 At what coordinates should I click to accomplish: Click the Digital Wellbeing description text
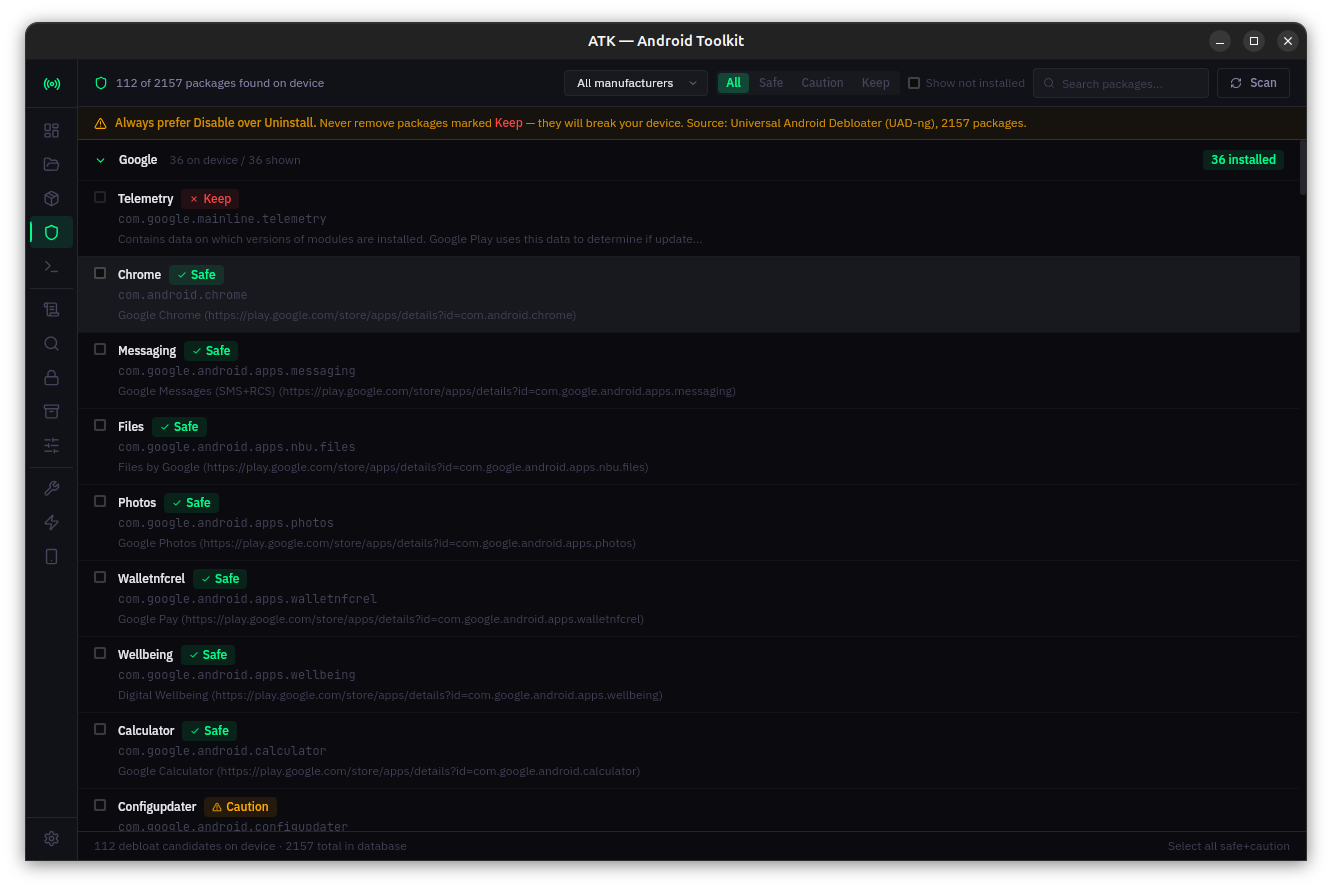point(390,695)
